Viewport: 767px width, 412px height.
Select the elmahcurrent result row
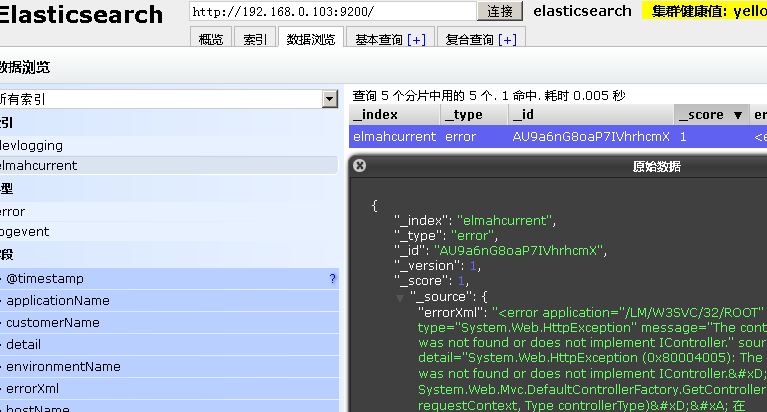point(558,137)
